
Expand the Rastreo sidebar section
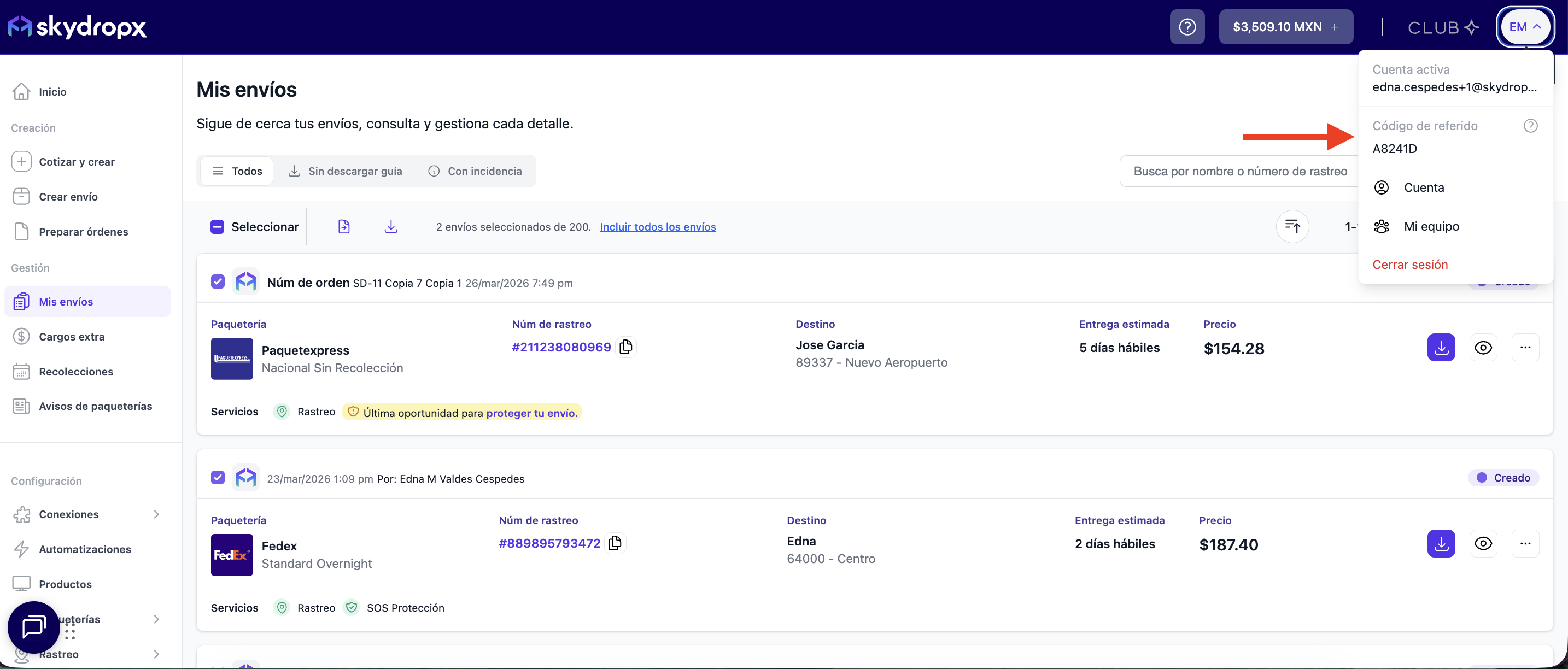[156, 654]
